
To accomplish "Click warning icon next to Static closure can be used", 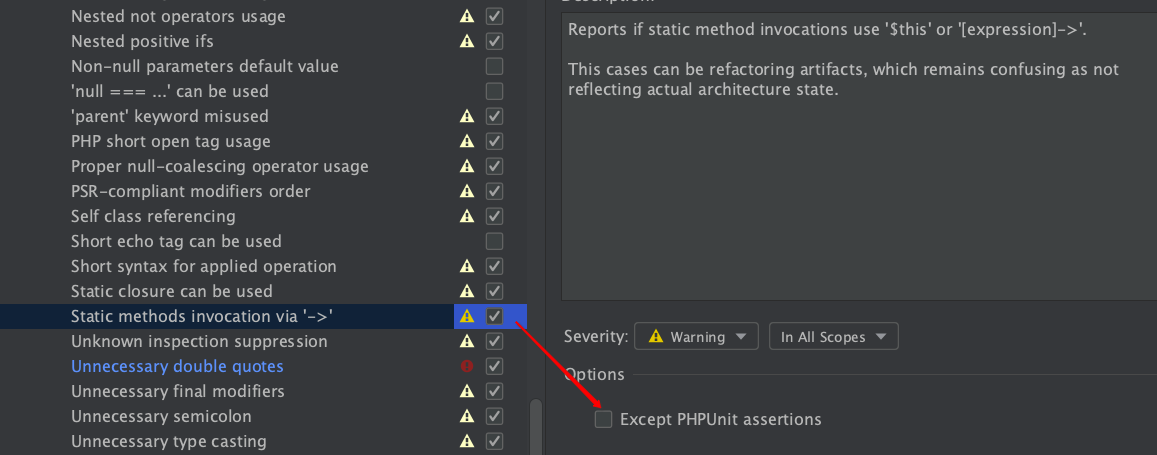I will pyautogui.click(x=466, y=291).
